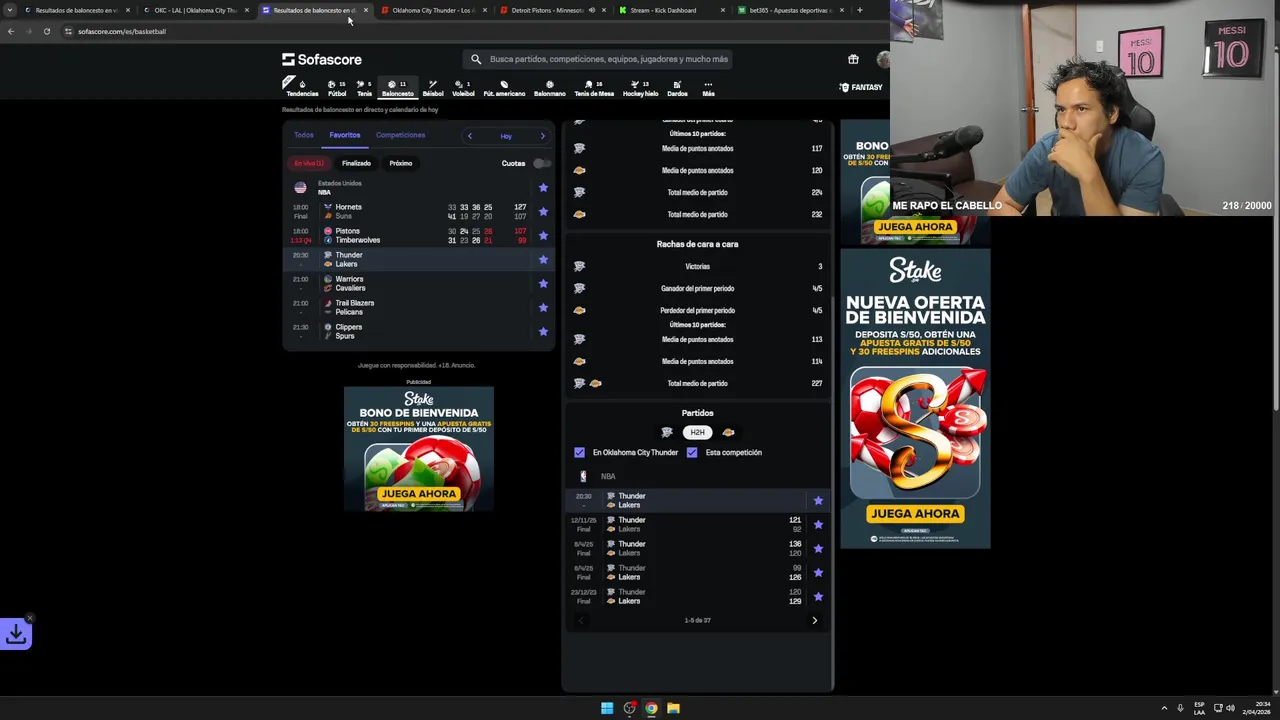
Task: Click the gift box icon in header
Action: pos(853,59)
